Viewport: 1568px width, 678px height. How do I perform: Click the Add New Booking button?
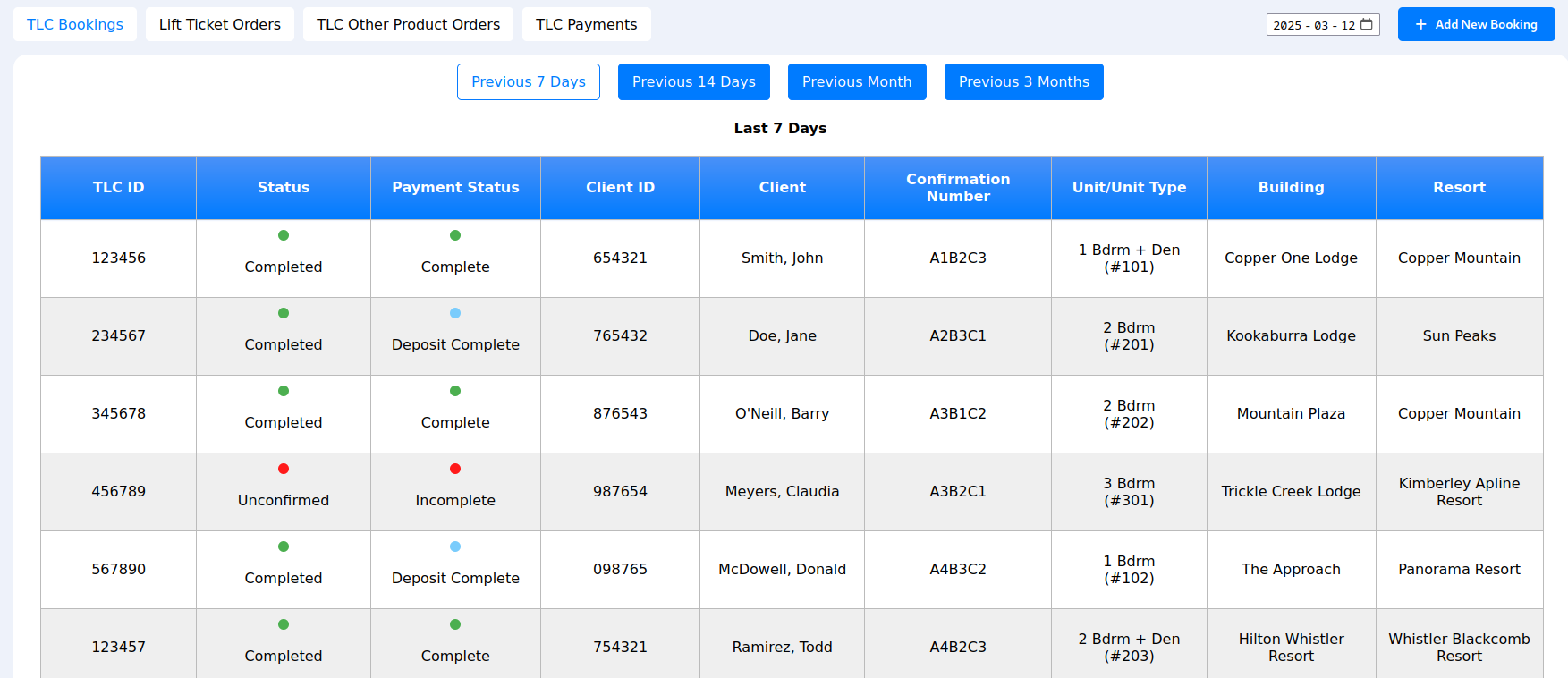point(1477,24)
